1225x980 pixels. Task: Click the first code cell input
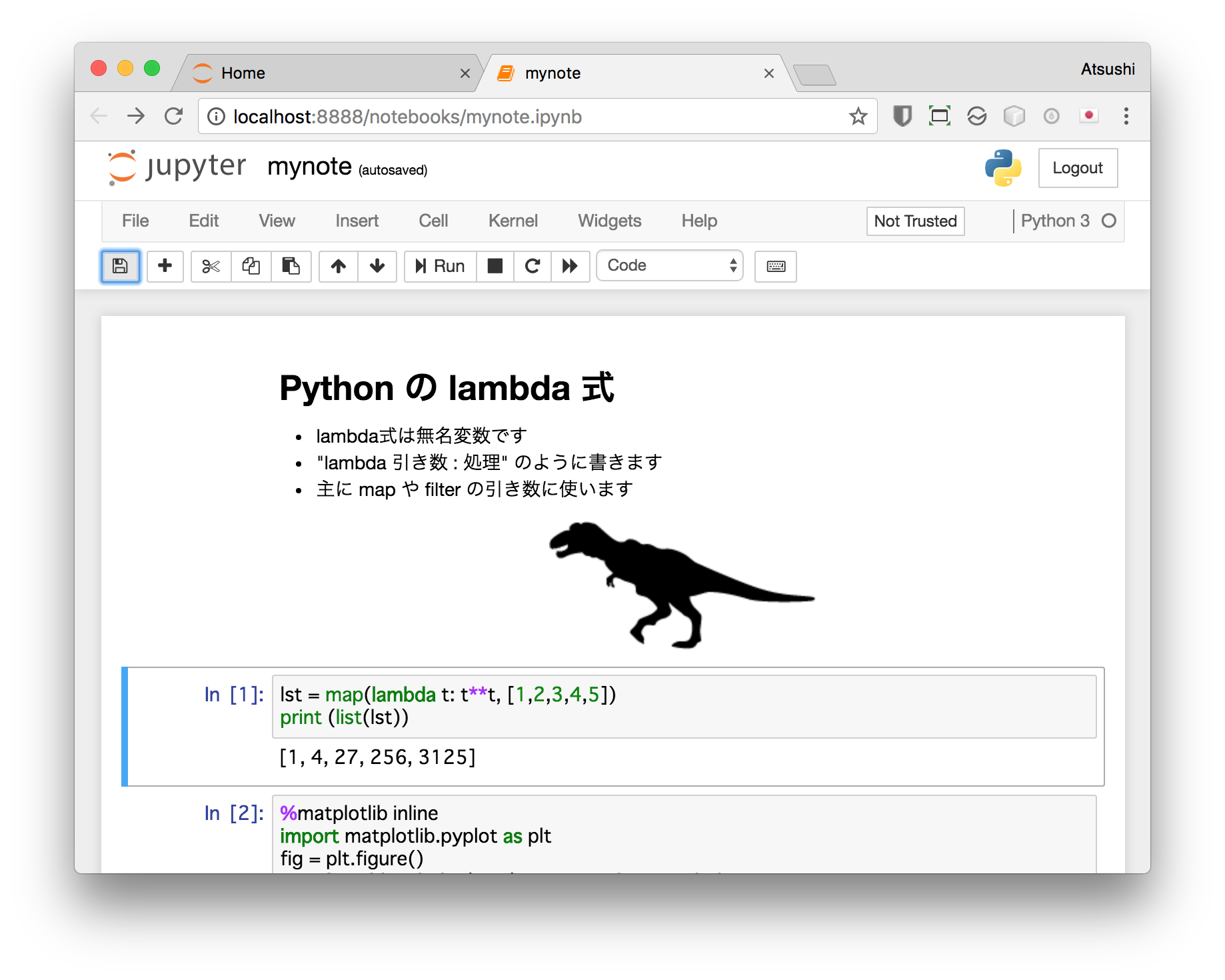coord(683,706)
